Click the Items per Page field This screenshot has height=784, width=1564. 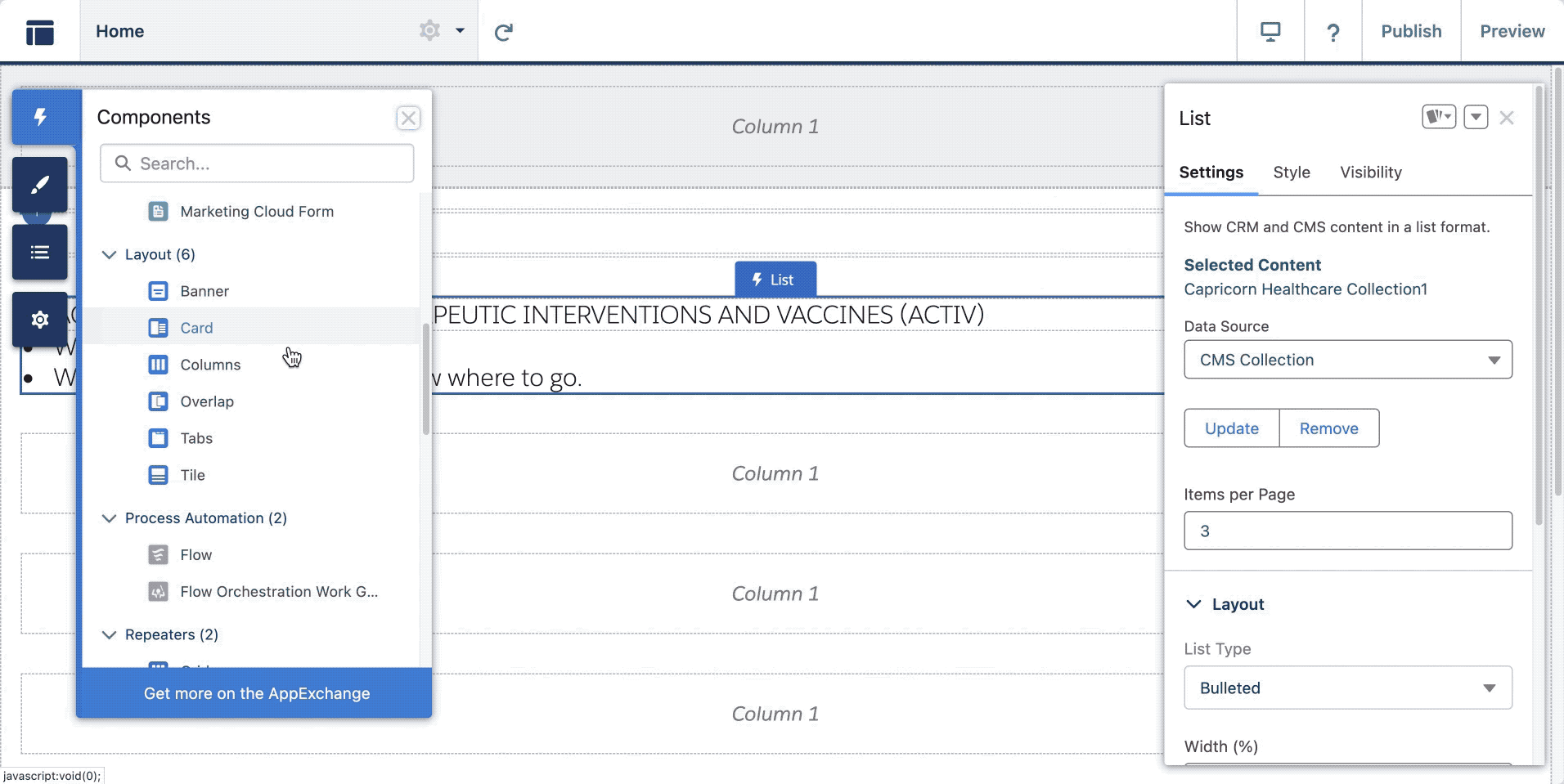(x=1348, y=531)
